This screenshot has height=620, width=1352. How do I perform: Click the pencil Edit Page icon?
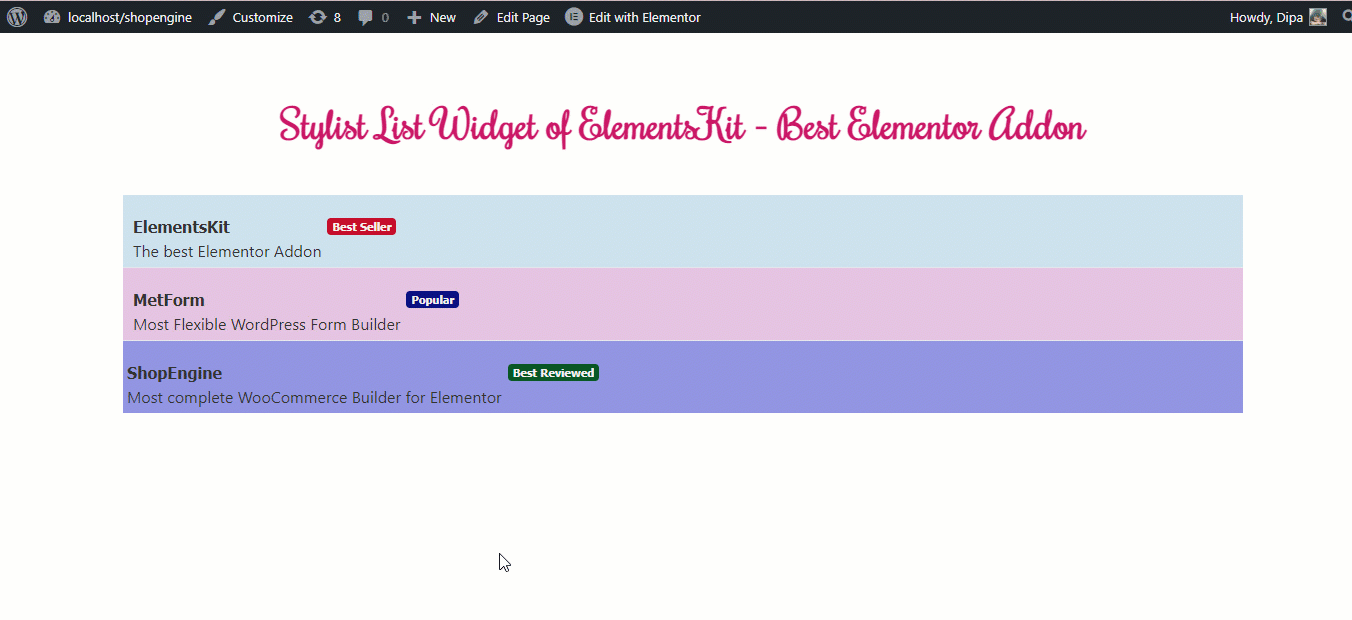[481, 17]
